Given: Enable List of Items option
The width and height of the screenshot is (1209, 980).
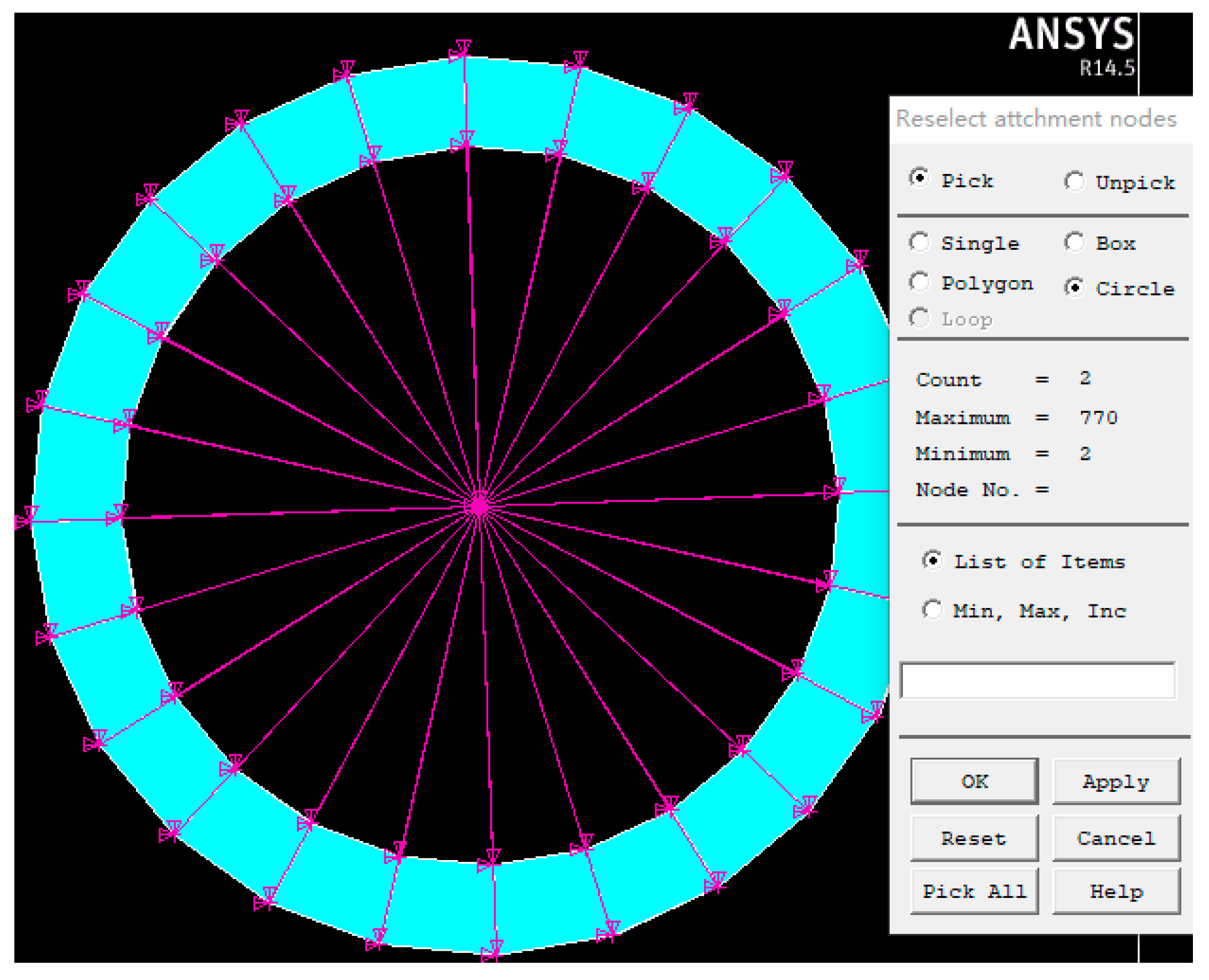Looking at the screenshot, I should [932, 560].
